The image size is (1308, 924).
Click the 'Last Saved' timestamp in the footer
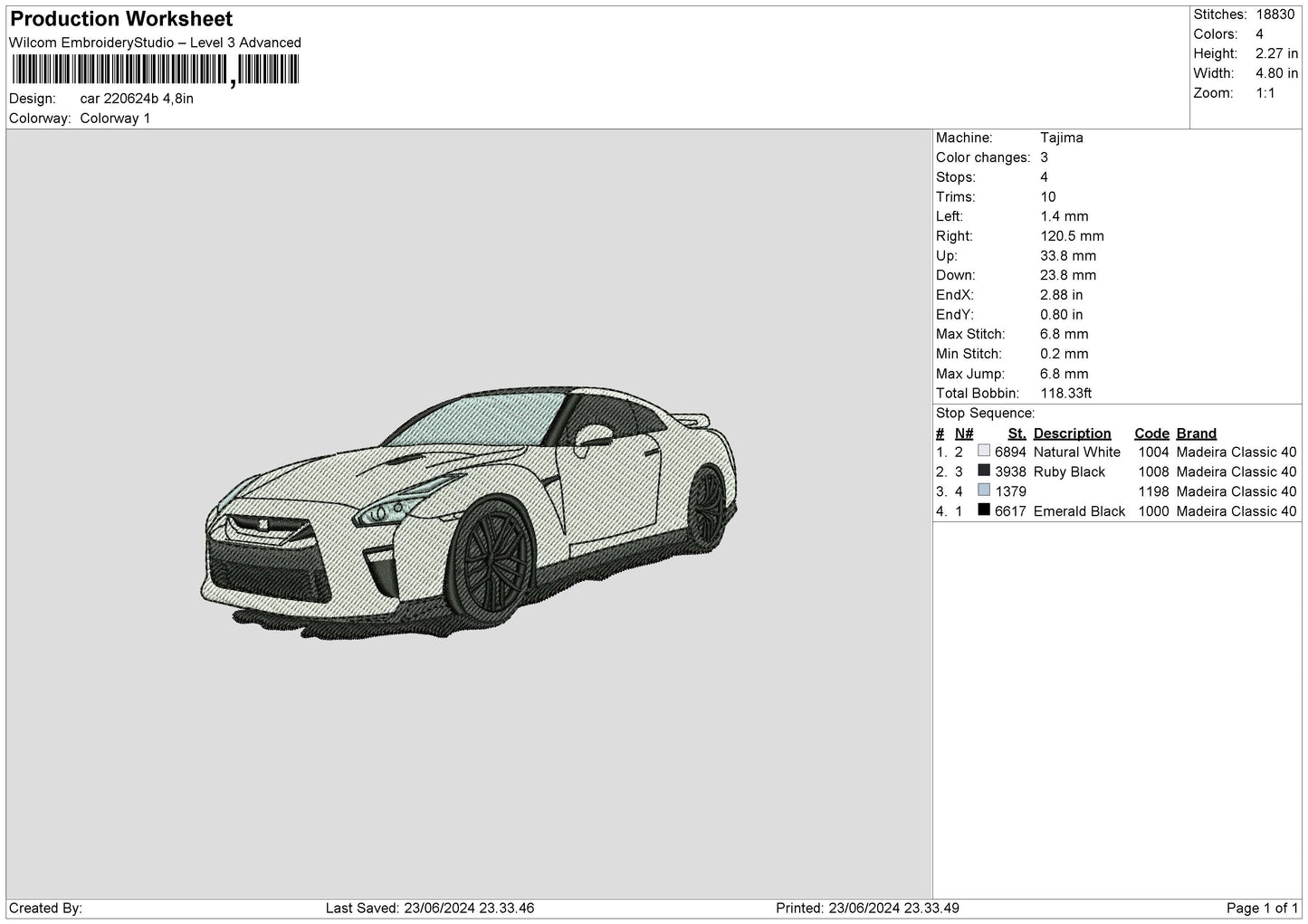[430, 908]
